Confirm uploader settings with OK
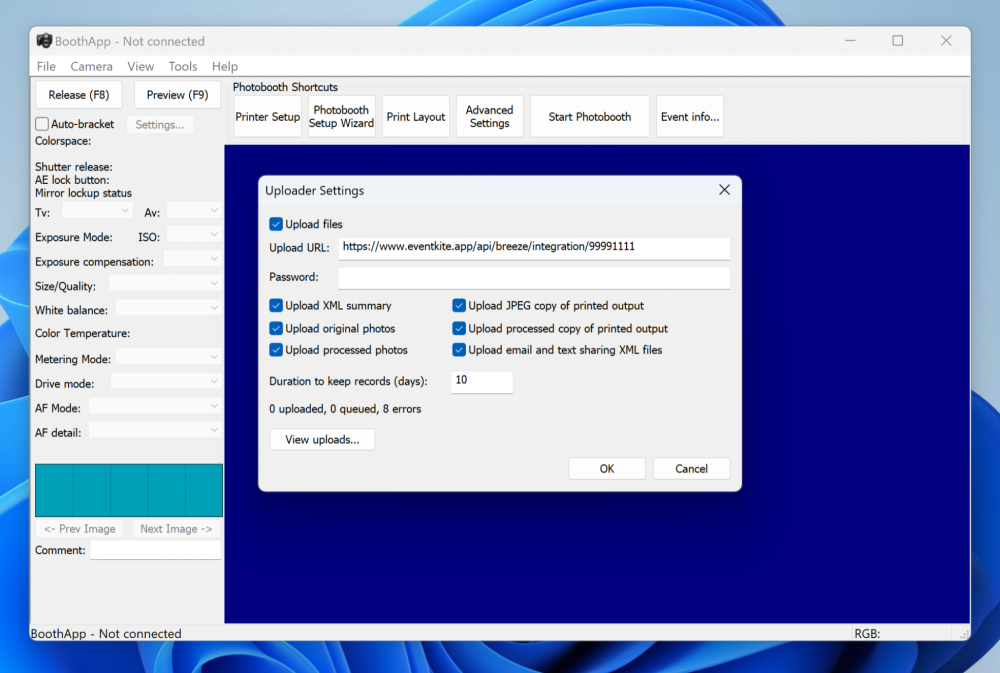The height and width of the screenshot is (673, 1000). click(606, 469)
